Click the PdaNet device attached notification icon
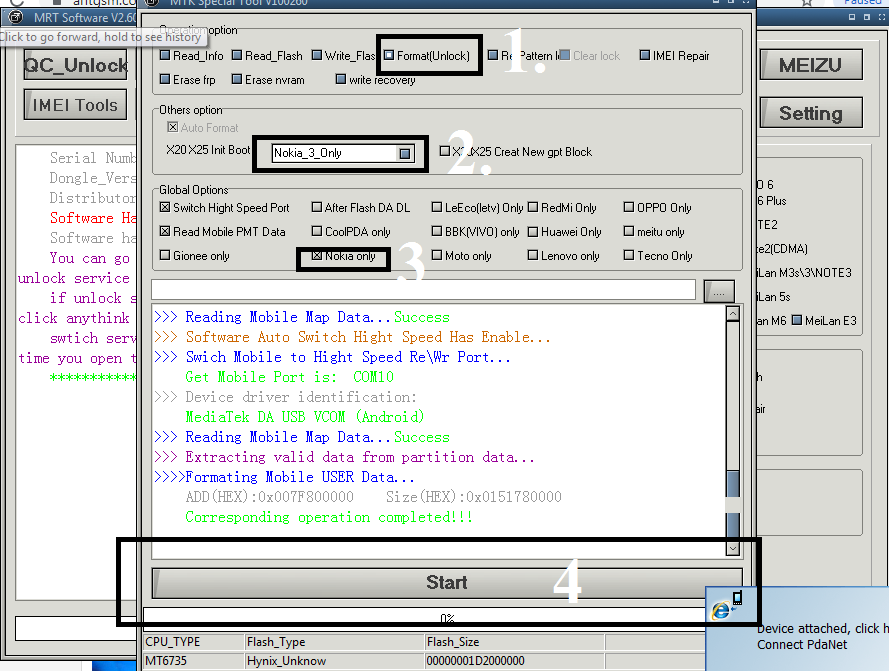The width and height of the screenshot is (889, 671). (x=726, y=606)
